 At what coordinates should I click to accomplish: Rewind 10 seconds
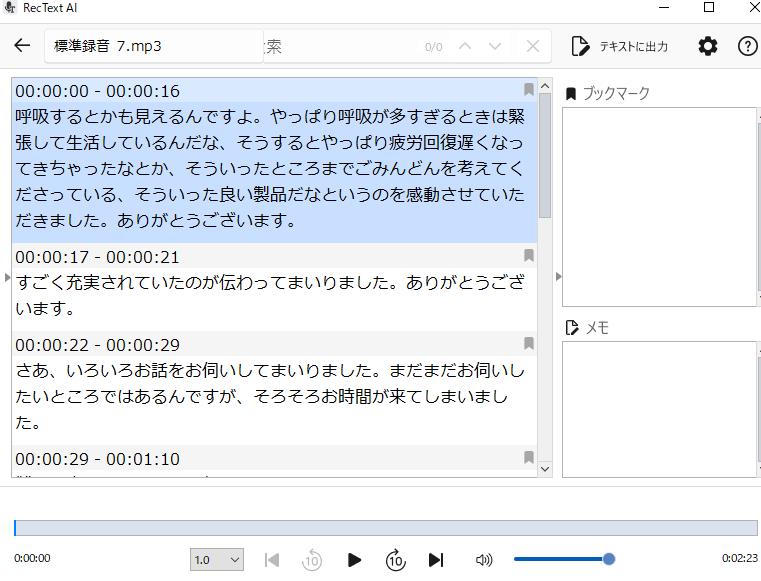coord(312,560)
